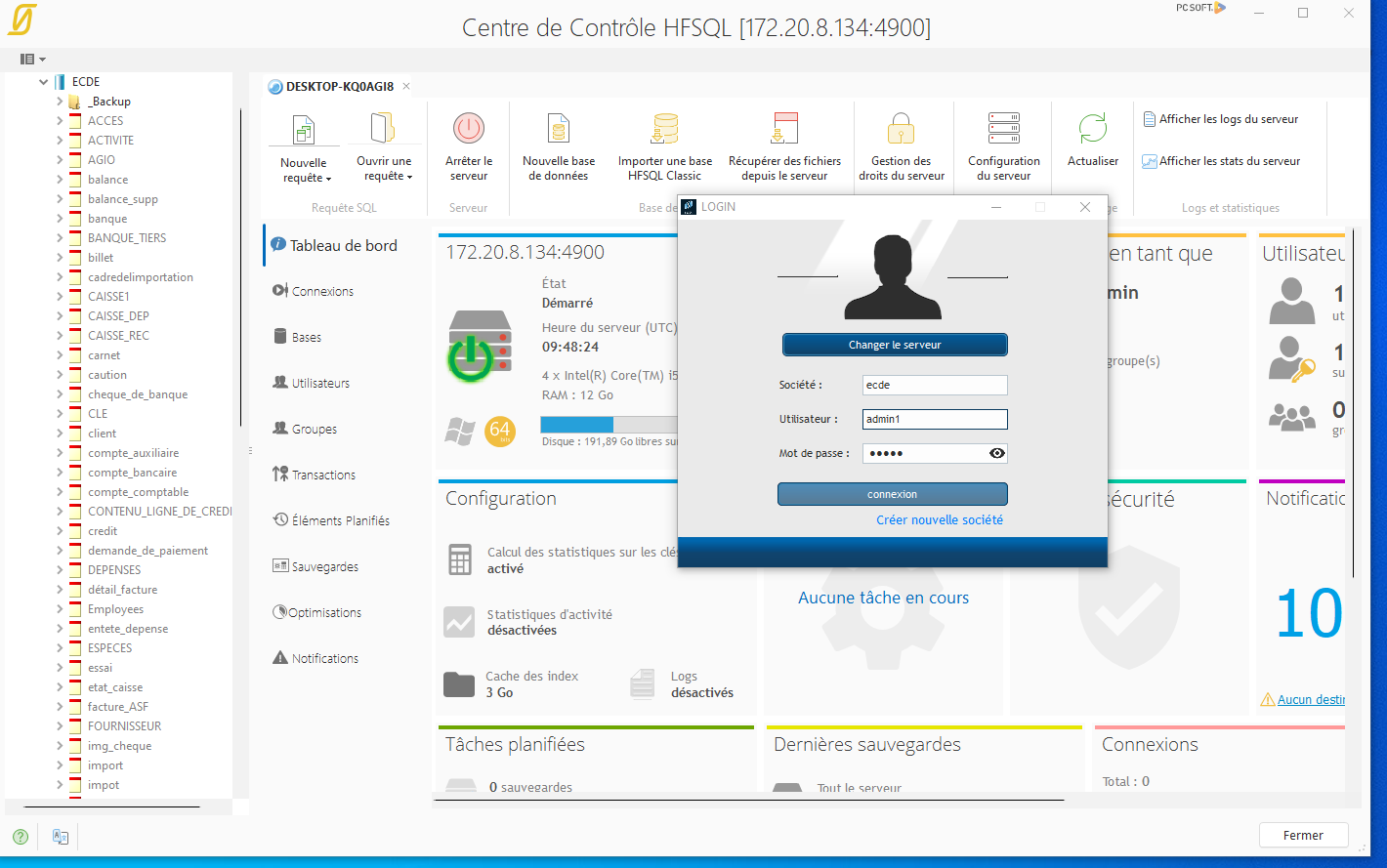Open Nouvelle base de données icon
This screenshot has width=1387, height=868.
(559, 129)
